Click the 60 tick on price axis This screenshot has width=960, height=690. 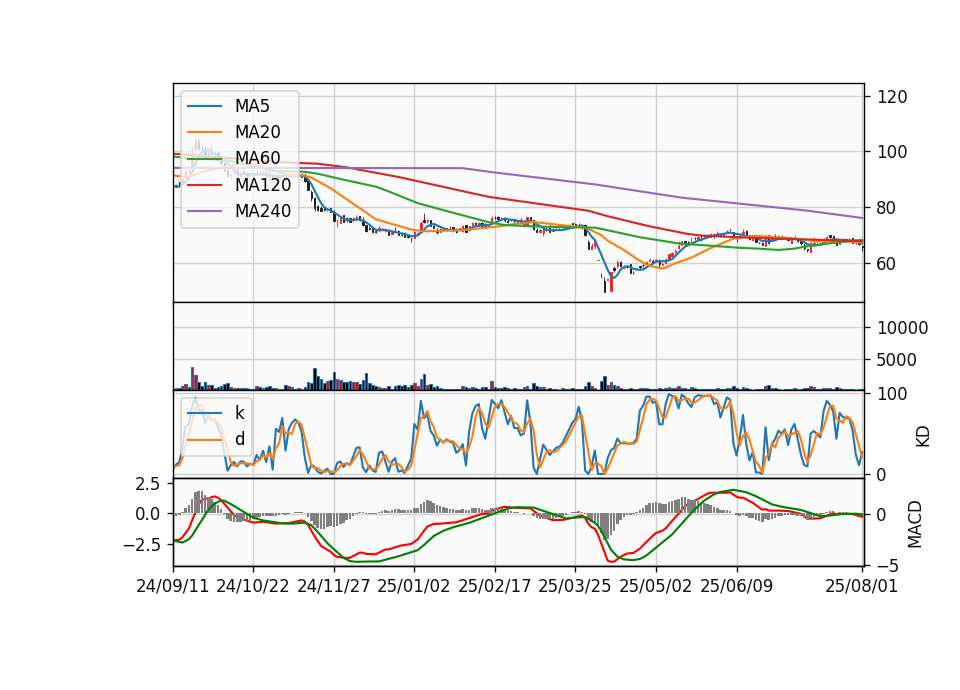pyautogui.click(x=887, y=264)
